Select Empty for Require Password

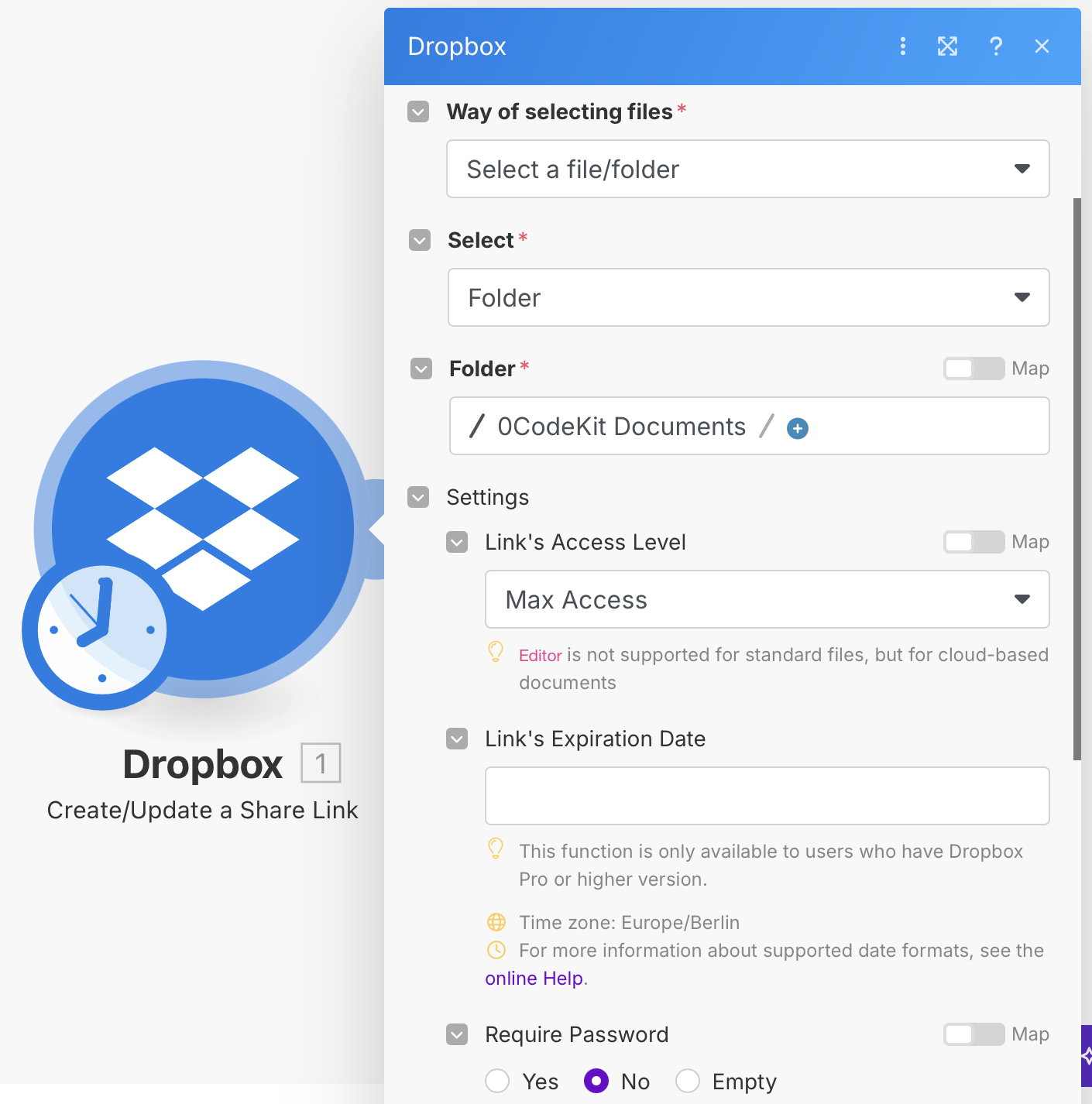tap(688, 1081)
